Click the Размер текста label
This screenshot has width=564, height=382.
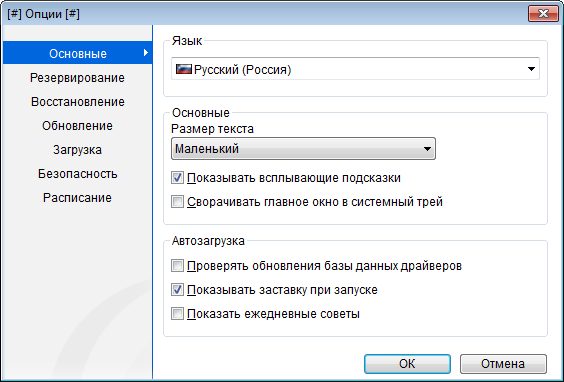point(212,129)
